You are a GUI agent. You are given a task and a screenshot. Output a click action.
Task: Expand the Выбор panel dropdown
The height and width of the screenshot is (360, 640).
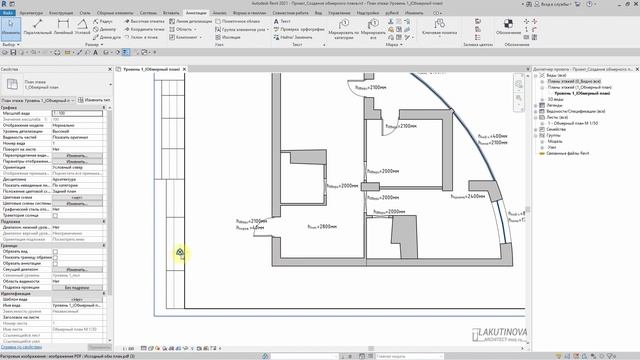click(x=18, y=44)
